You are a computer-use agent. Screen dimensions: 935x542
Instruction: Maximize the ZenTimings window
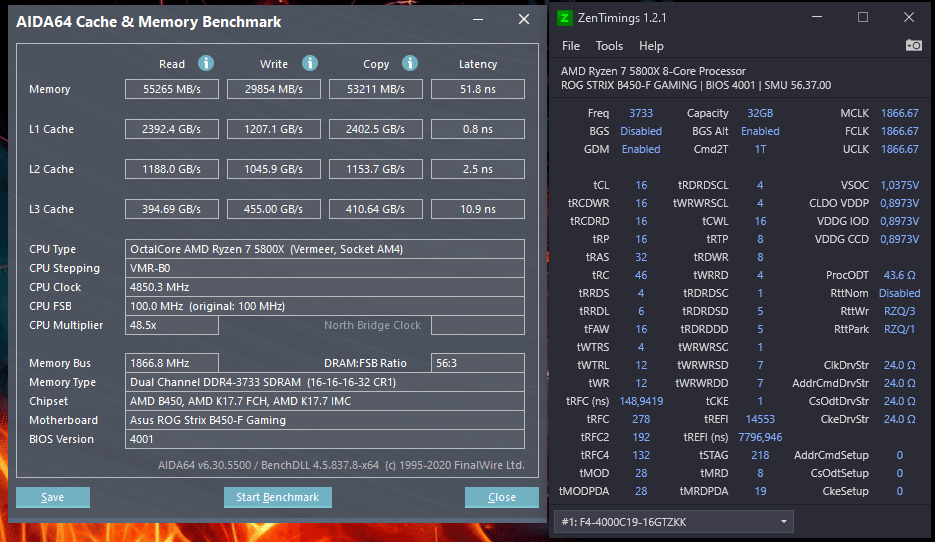pos(863,17)
